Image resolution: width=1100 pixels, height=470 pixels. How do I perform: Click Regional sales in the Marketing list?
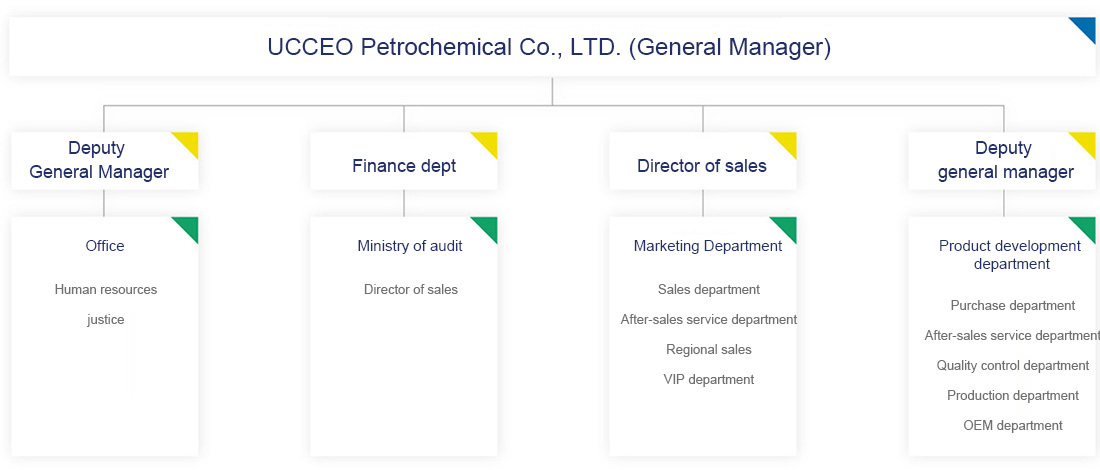tap(709, 349)
